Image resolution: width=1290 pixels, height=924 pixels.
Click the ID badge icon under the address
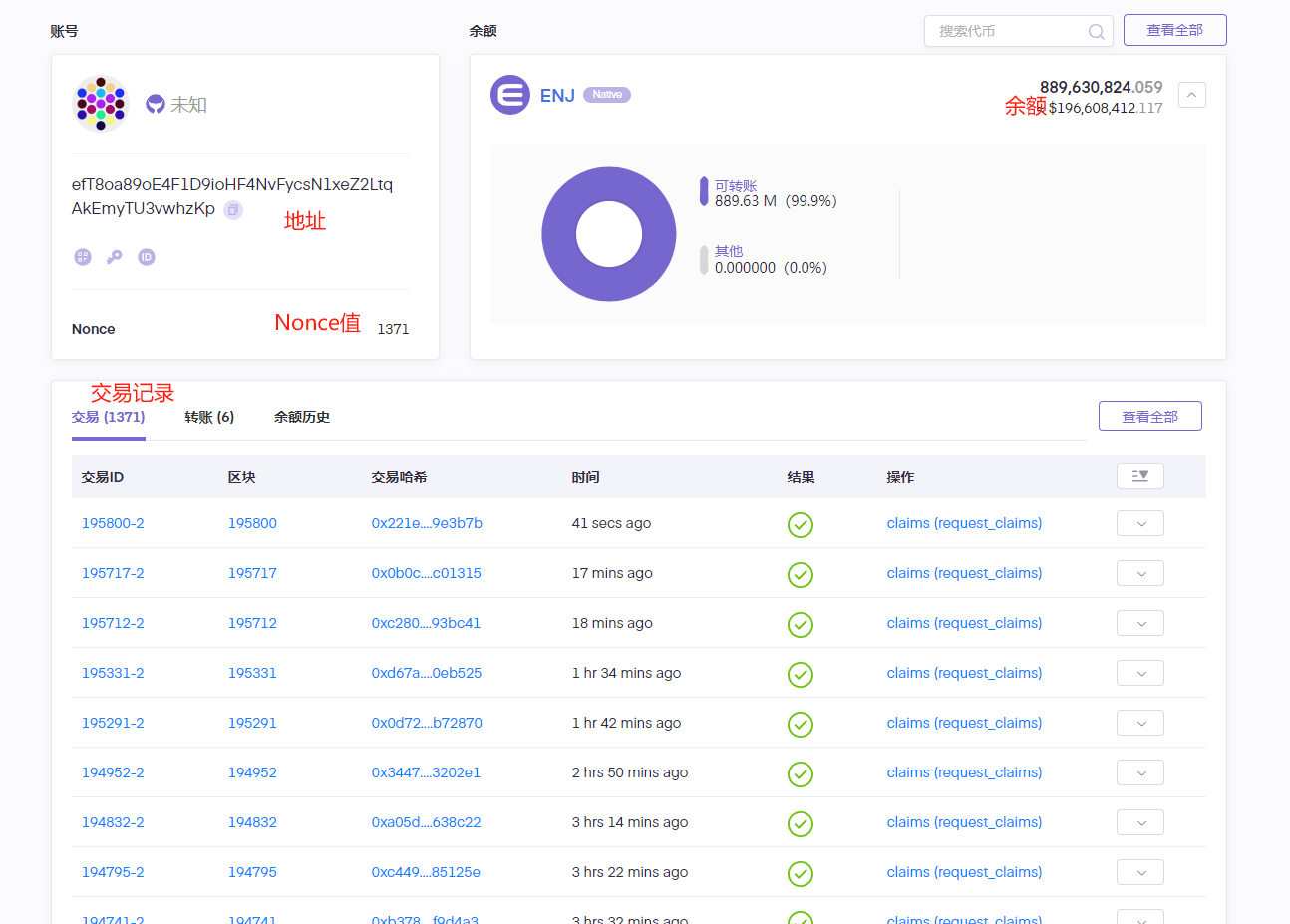(147, 257)
